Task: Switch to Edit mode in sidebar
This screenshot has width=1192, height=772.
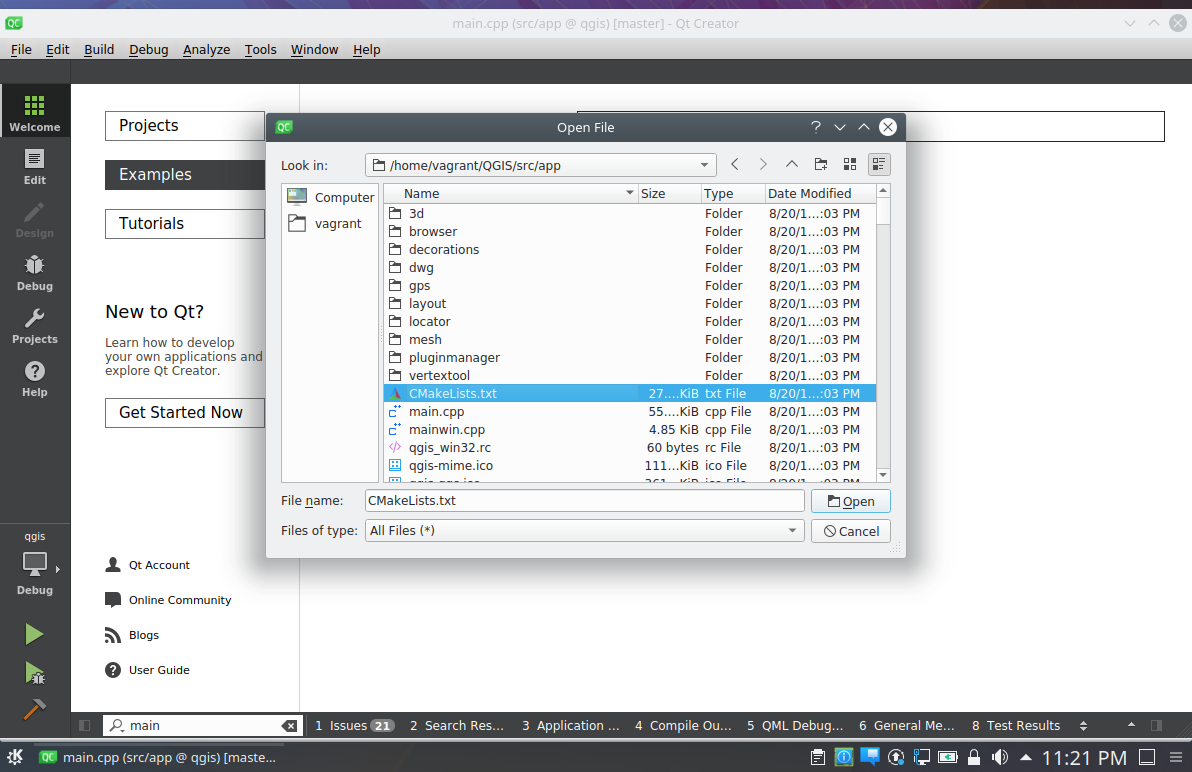Action: (35, 167)
